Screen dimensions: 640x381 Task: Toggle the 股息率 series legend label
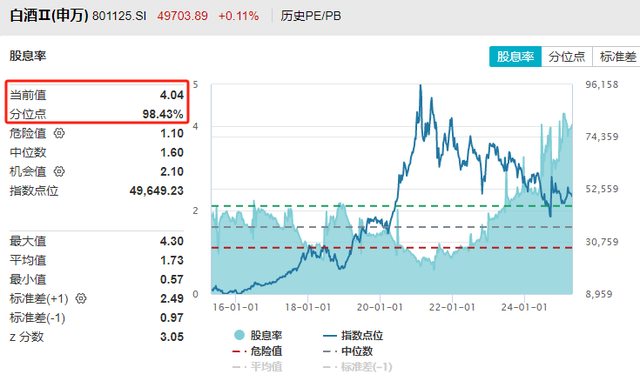(266, 336)
